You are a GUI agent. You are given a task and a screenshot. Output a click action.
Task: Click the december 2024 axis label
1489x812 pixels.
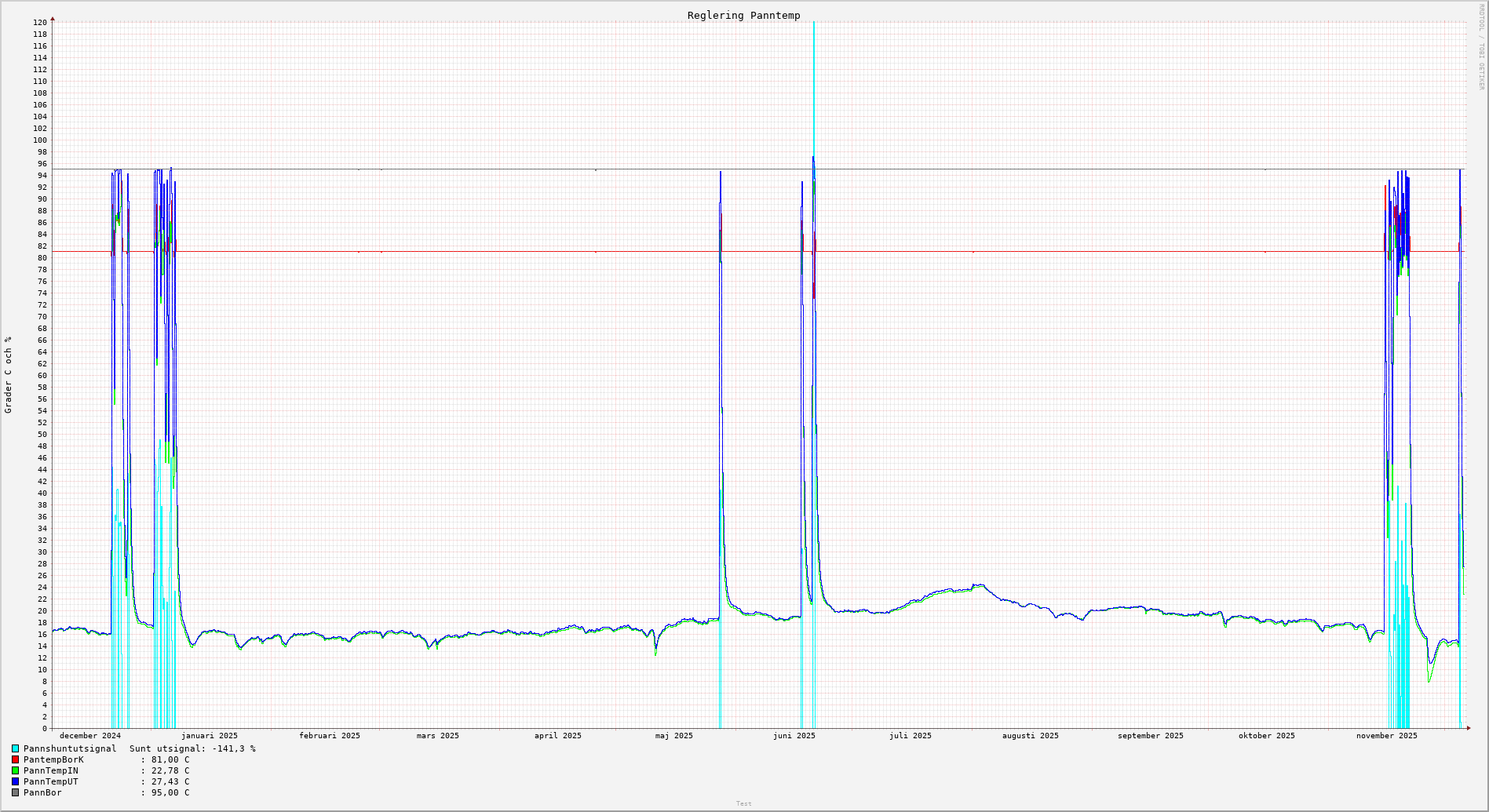click(90, 736)
